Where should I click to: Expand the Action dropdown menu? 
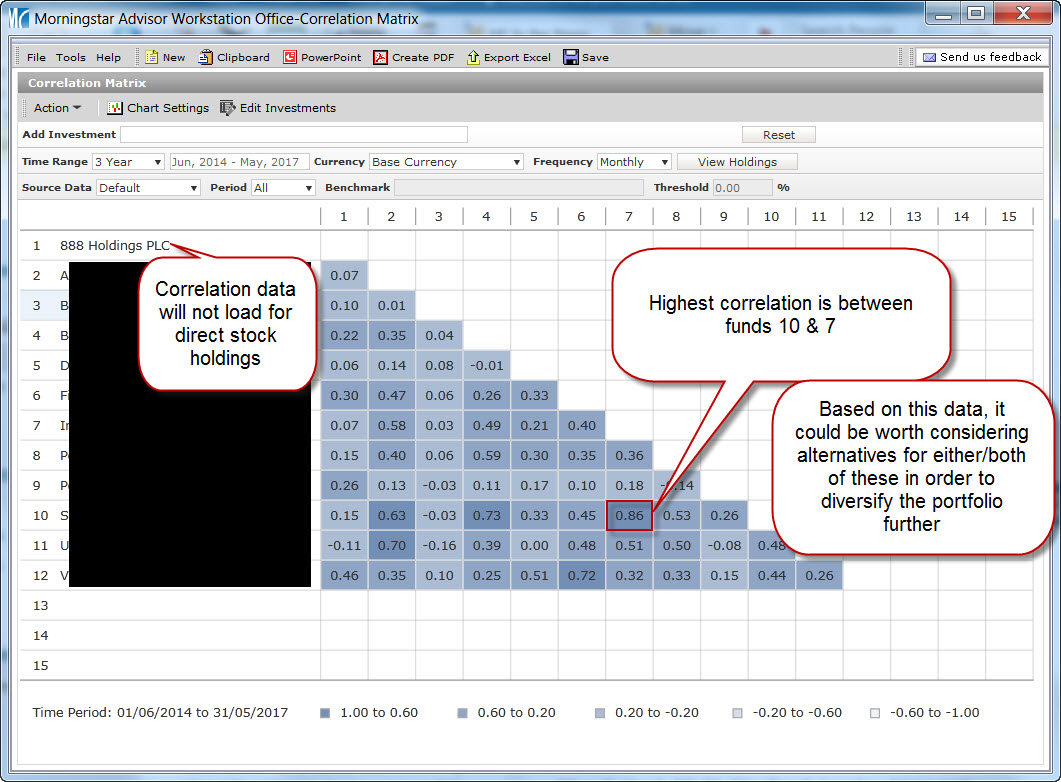[57, 108]
